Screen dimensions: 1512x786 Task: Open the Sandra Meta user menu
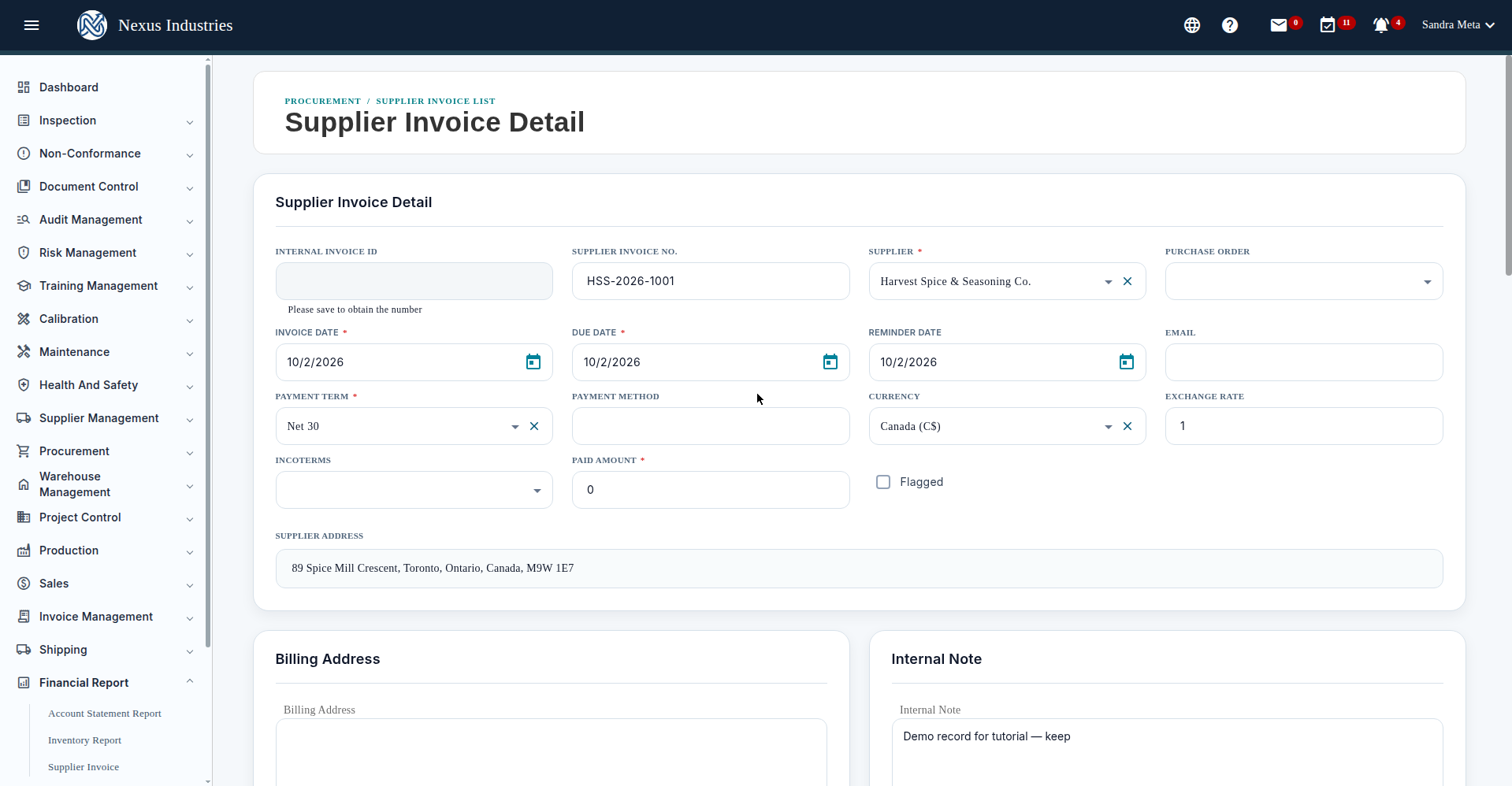(1458, 25)
